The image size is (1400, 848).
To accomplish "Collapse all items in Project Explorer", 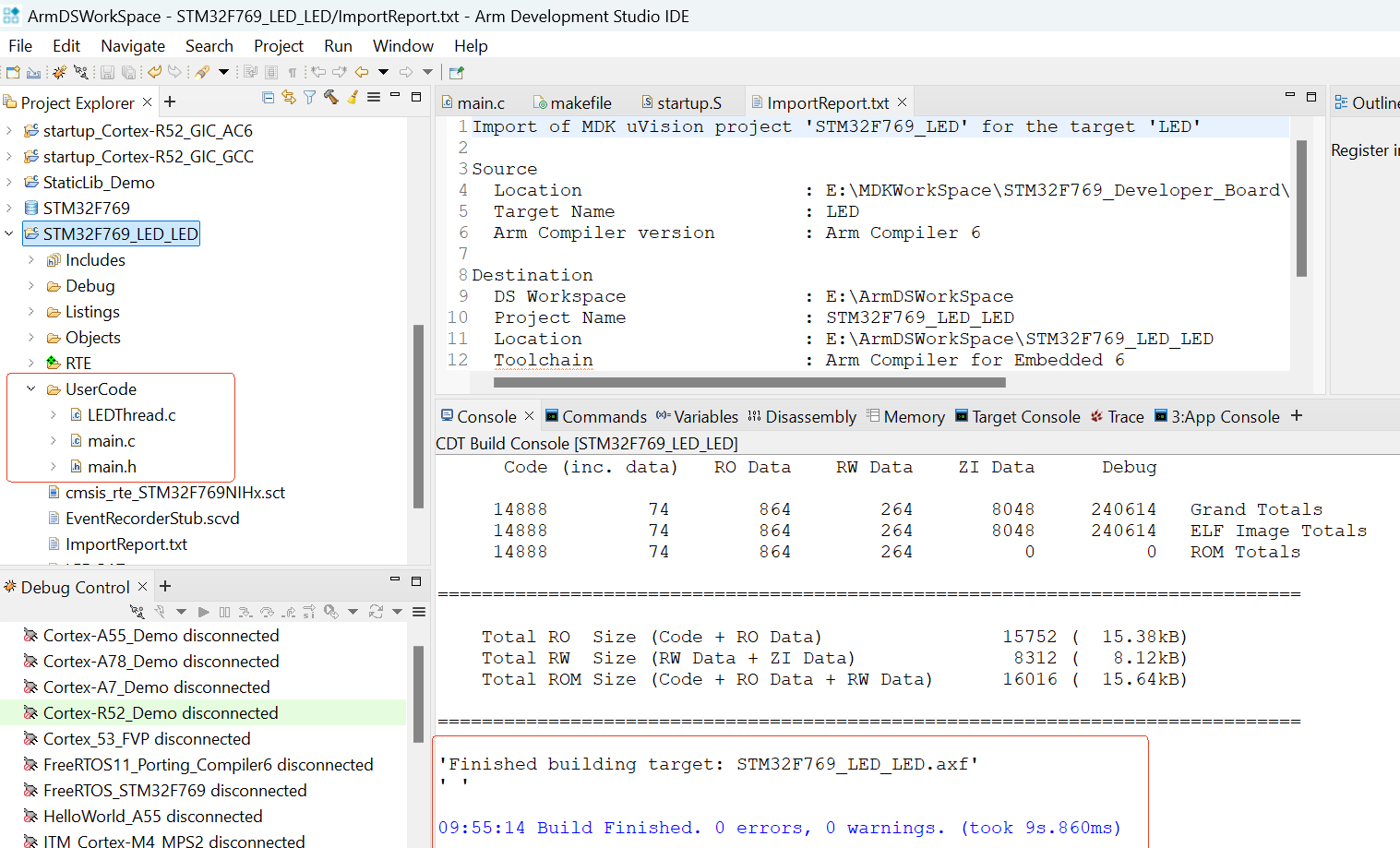I will pyautogui.click(x=268, y=98).
